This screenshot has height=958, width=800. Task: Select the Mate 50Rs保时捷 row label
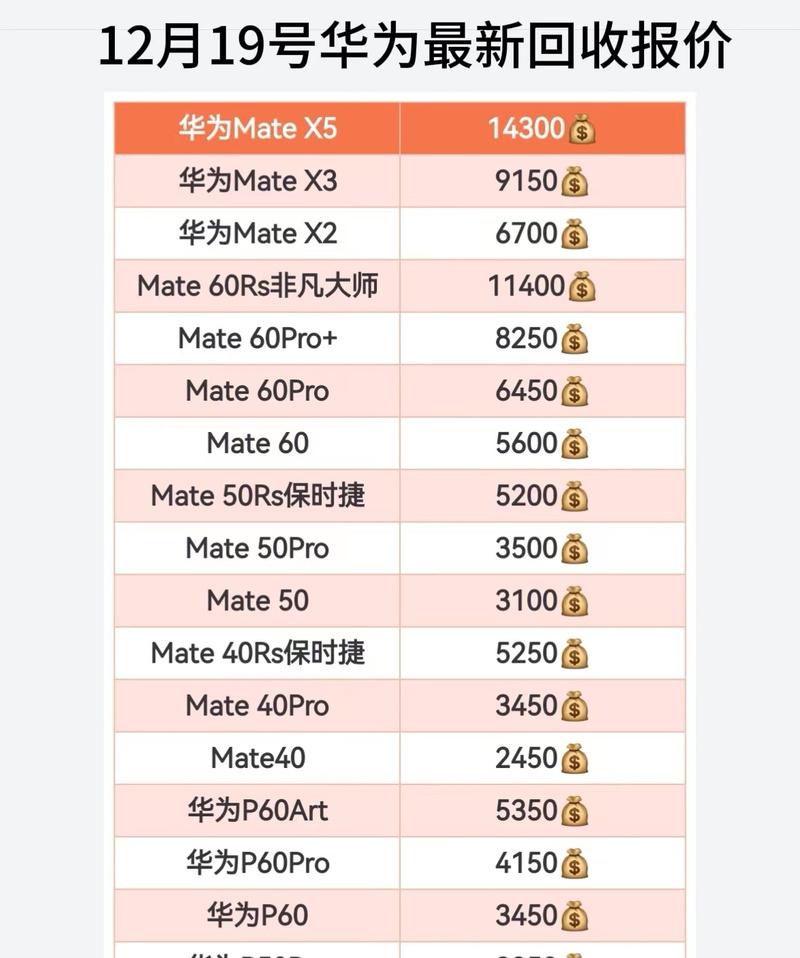pyautogui.click(x=257, y=495)
